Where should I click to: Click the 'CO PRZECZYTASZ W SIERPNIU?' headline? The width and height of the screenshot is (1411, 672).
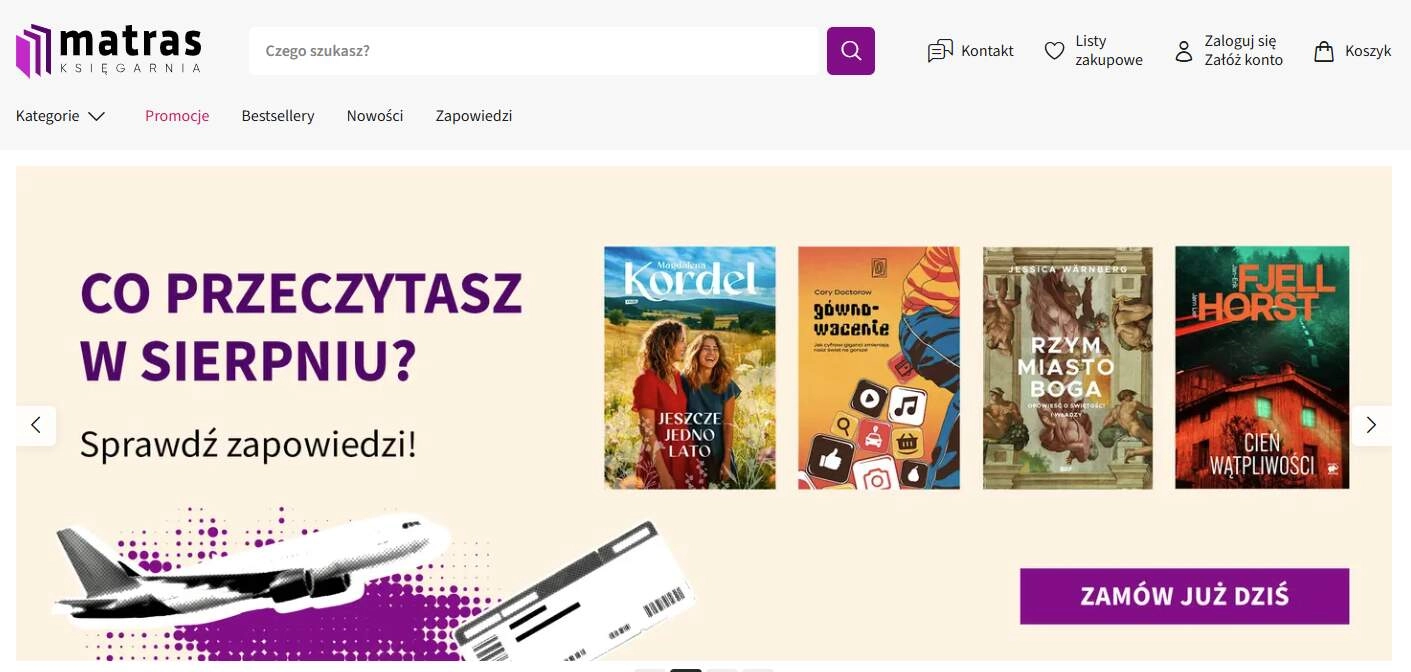pos(301,328)
